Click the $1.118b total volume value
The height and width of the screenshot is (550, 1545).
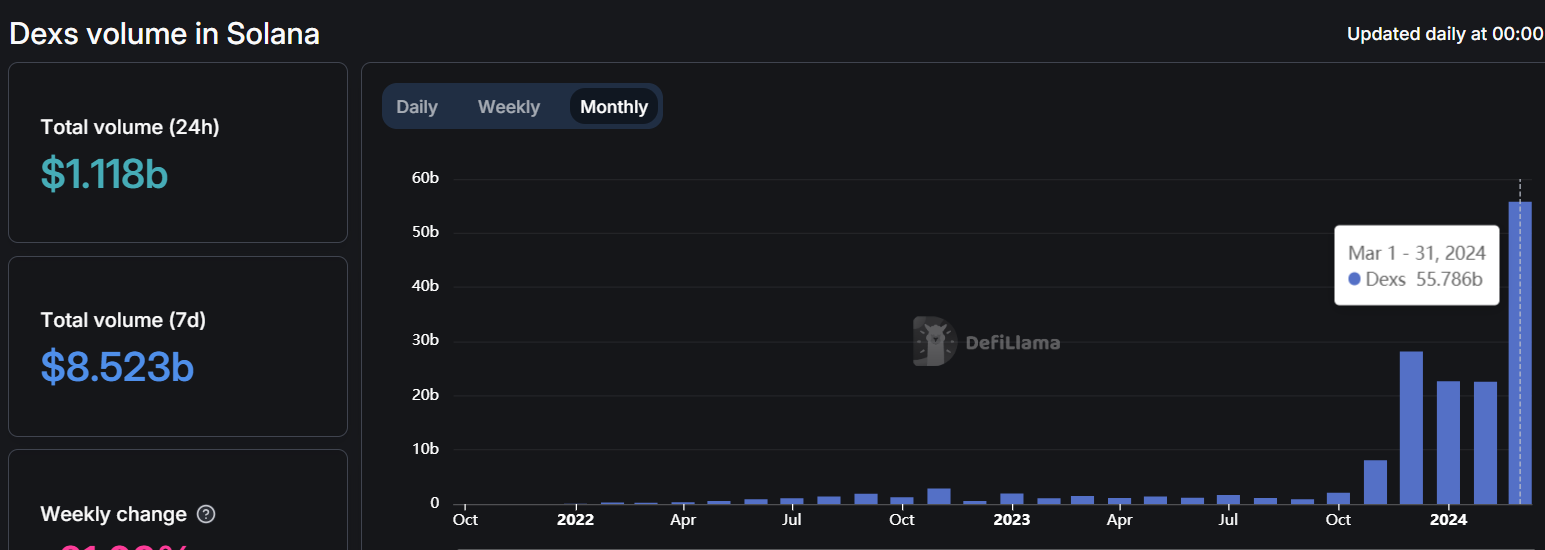click(104, 174)
